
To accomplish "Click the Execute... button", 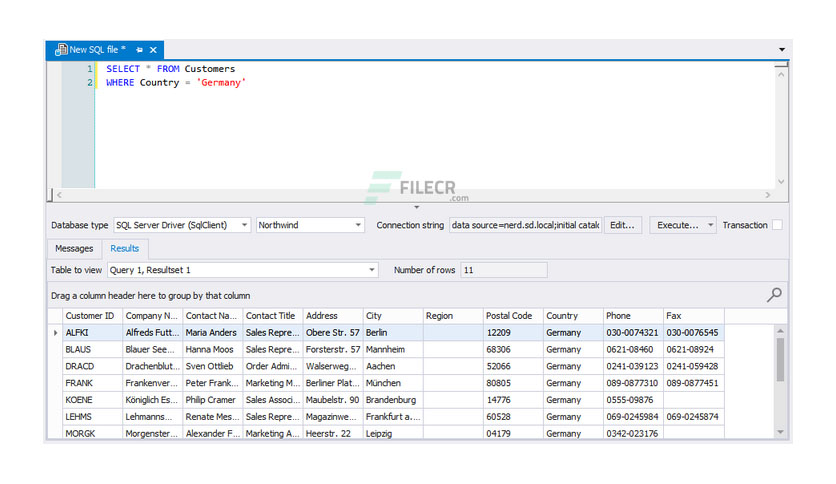I will click(x=677, y=225).
